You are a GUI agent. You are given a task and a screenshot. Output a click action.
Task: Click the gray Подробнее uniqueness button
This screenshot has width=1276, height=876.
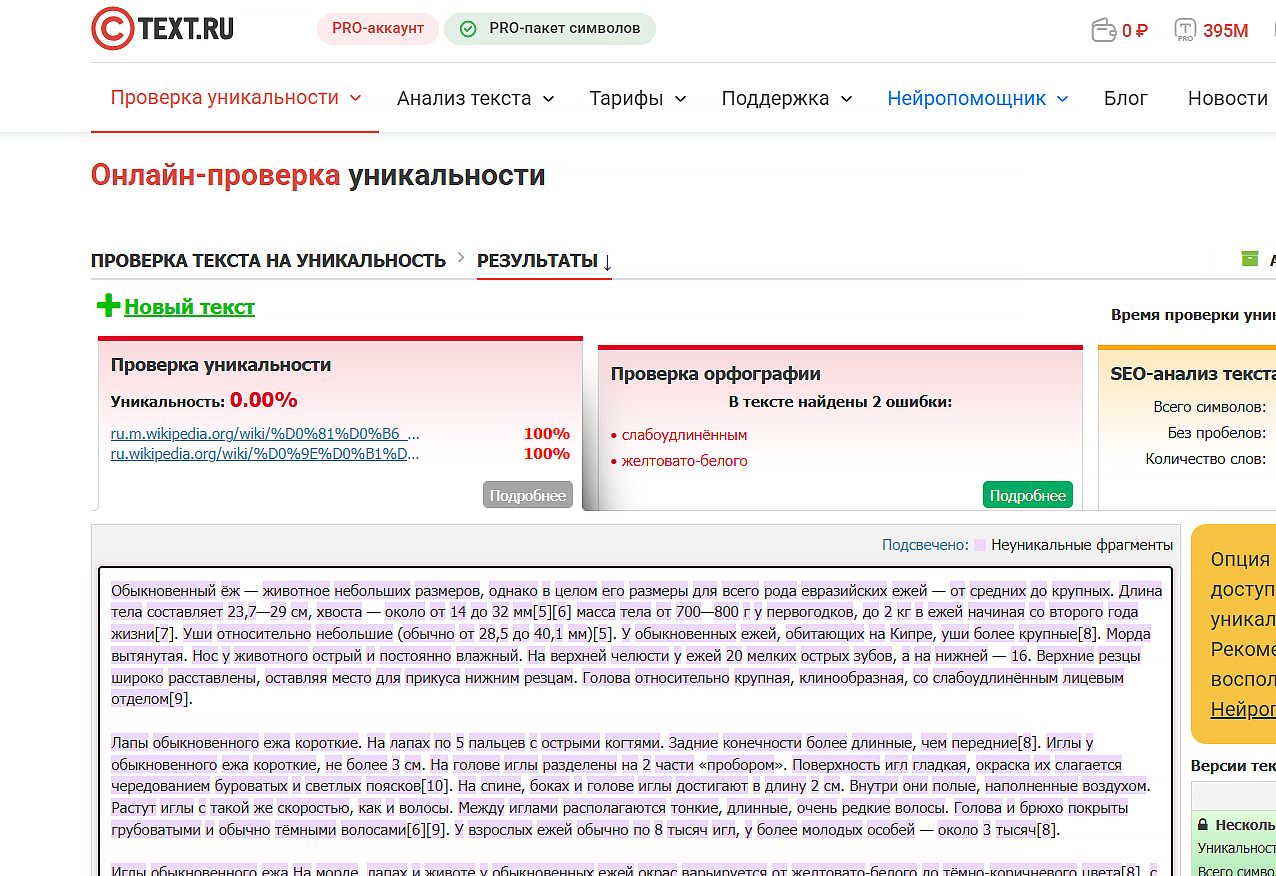click(x=527, y=495)
